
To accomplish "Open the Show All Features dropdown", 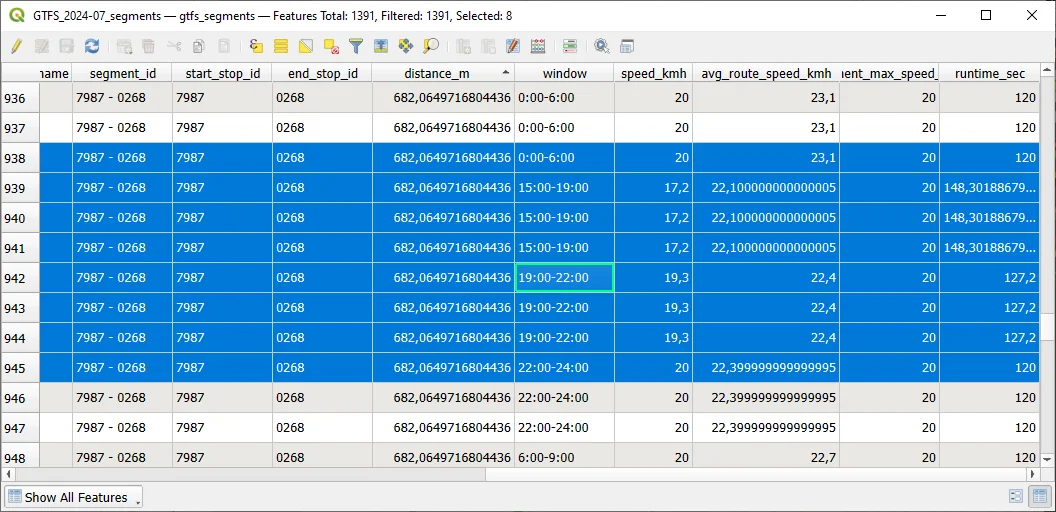I will pos(75,497).
